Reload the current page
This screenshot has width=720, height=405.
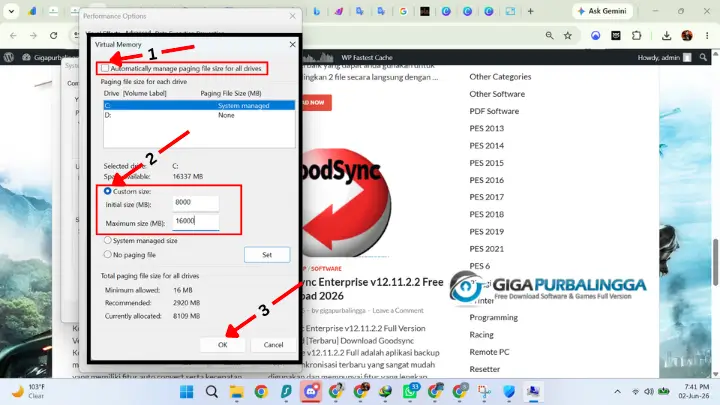pyautogui.click(x=54, y=35)
